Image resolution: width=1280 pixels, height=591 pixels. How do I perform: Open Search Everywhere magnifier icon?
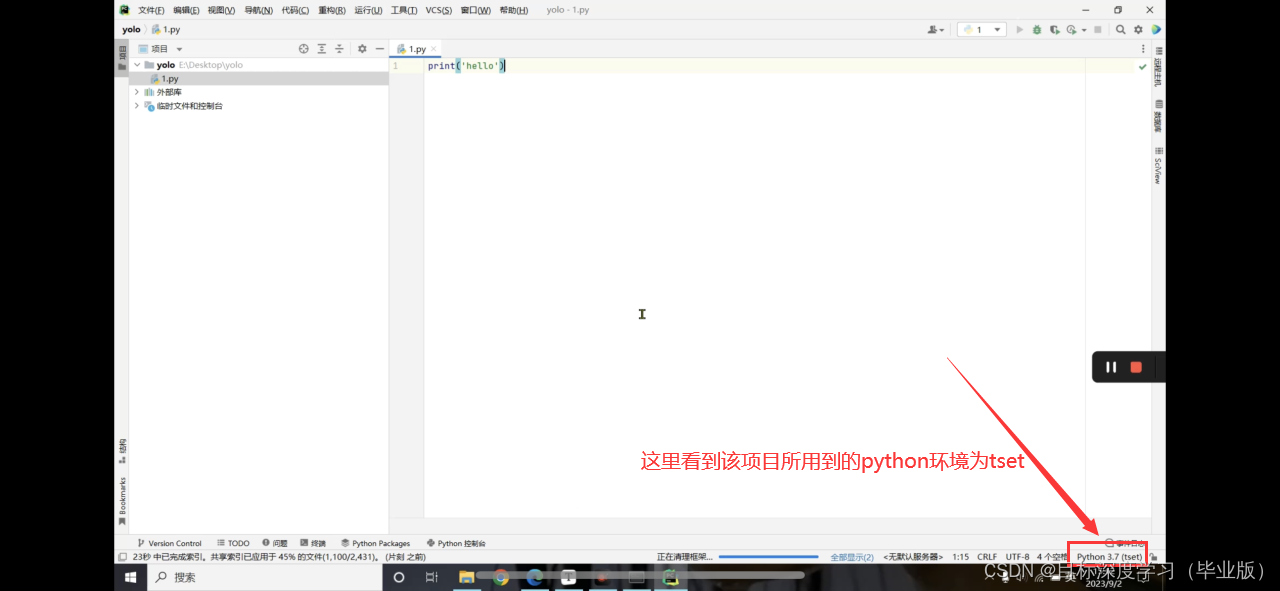click(1121, 30)
